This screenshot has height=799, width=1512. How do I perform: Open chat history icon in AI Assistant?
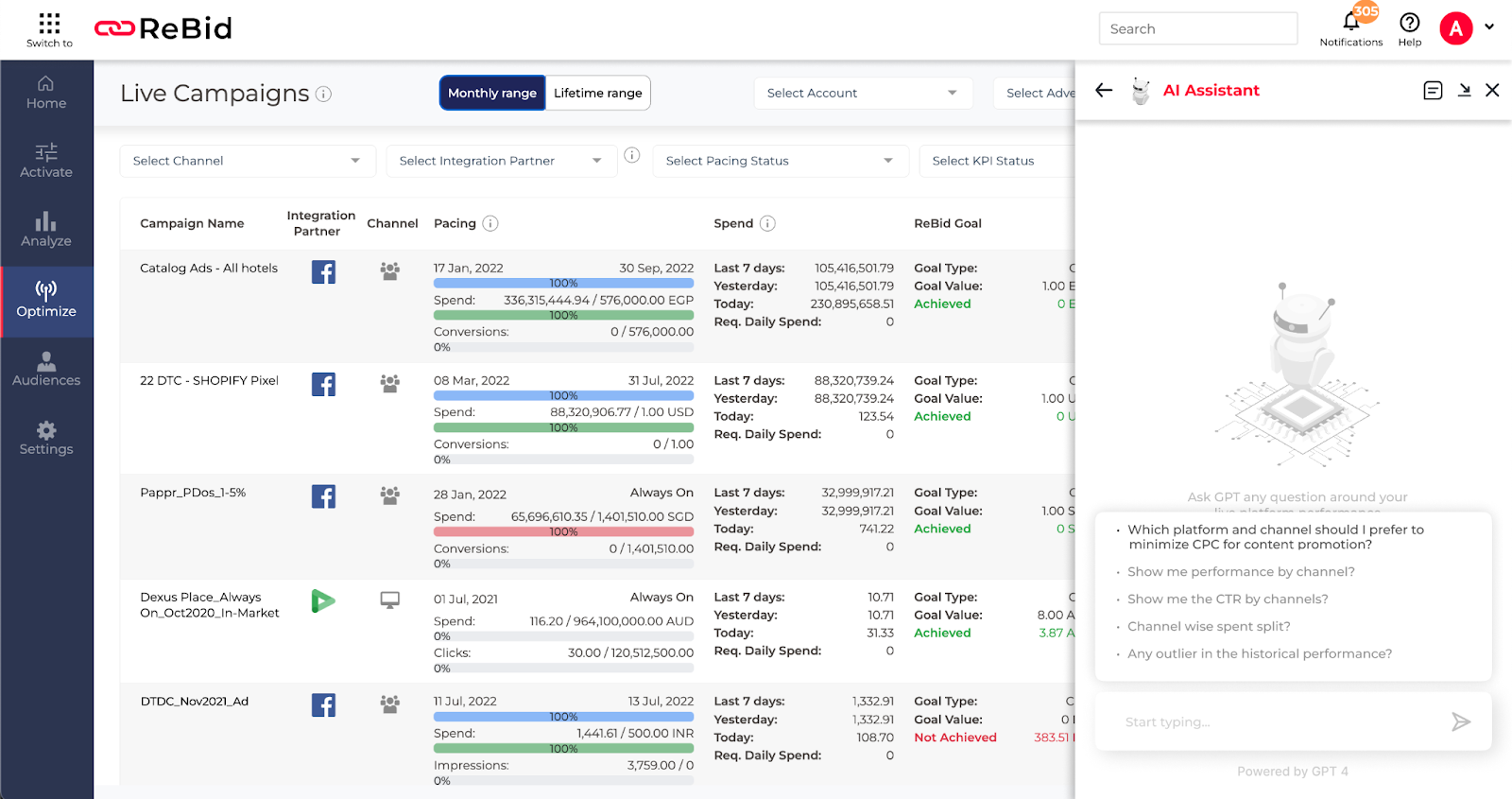[1433, 91]
